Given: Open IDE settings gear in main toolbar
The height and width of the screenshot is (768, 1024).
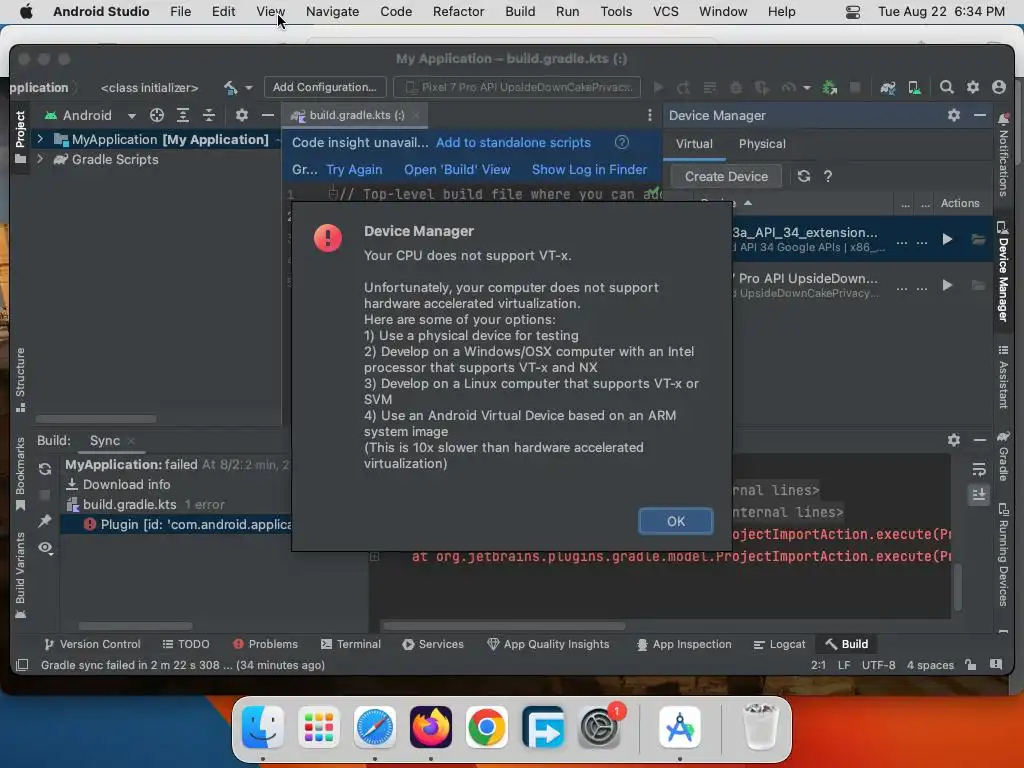Looking at the screenshot, I should coord(972,87).
